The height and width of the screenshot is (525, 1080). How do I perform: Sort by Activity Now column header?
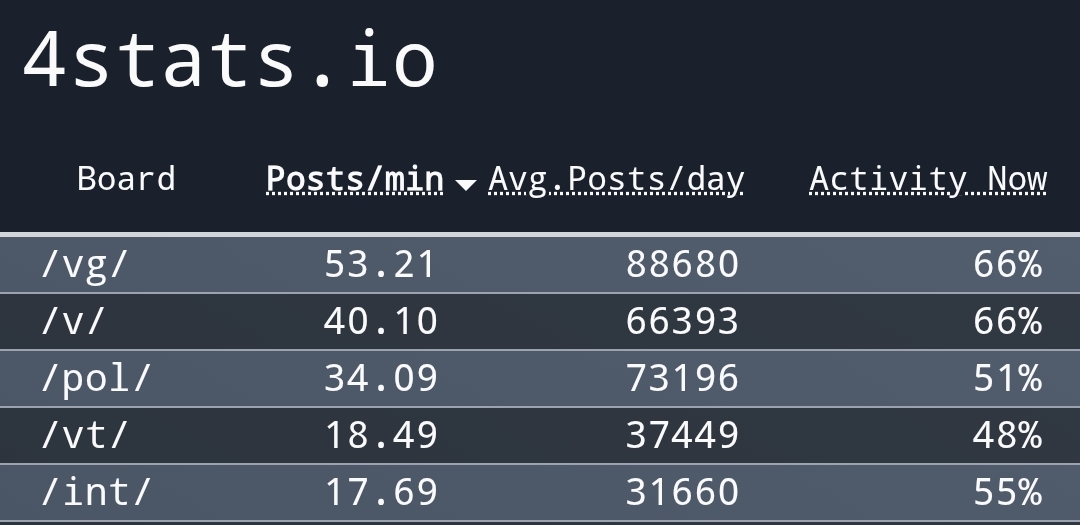coord(927,179)
